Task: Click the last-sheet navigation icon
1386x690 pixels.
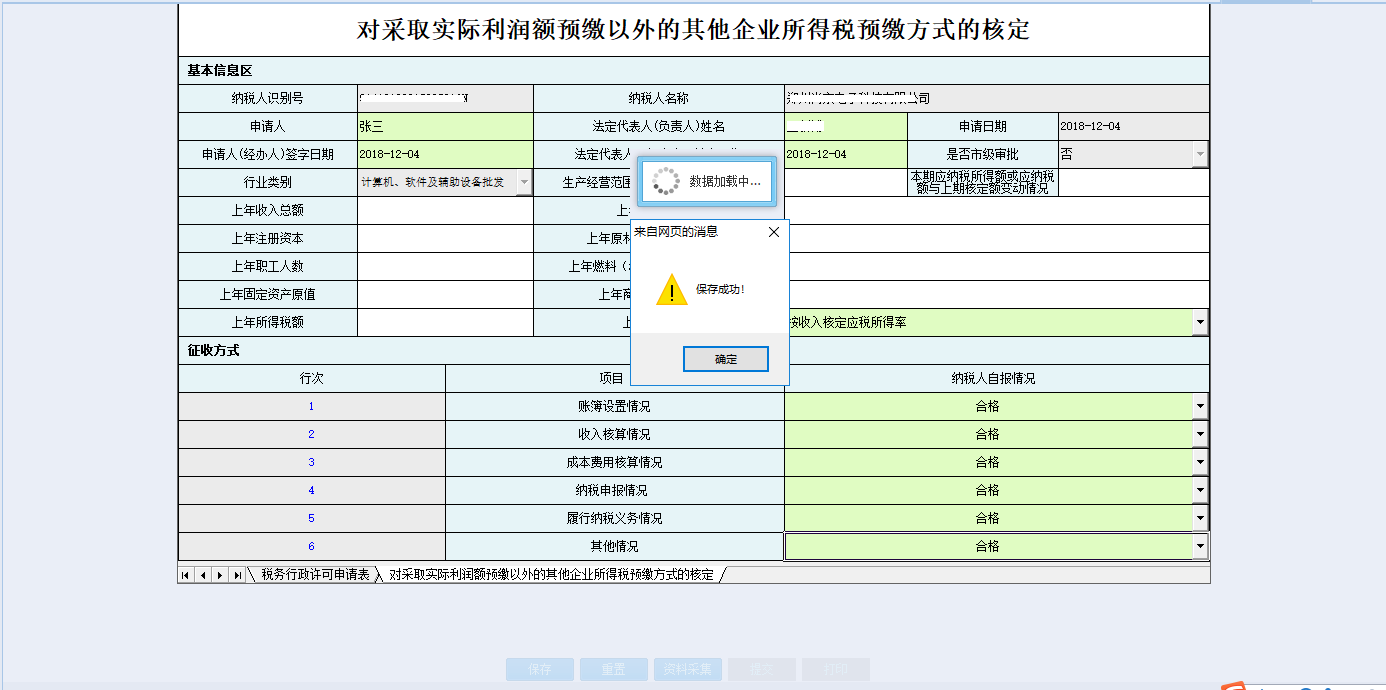Action: [236, 574]
